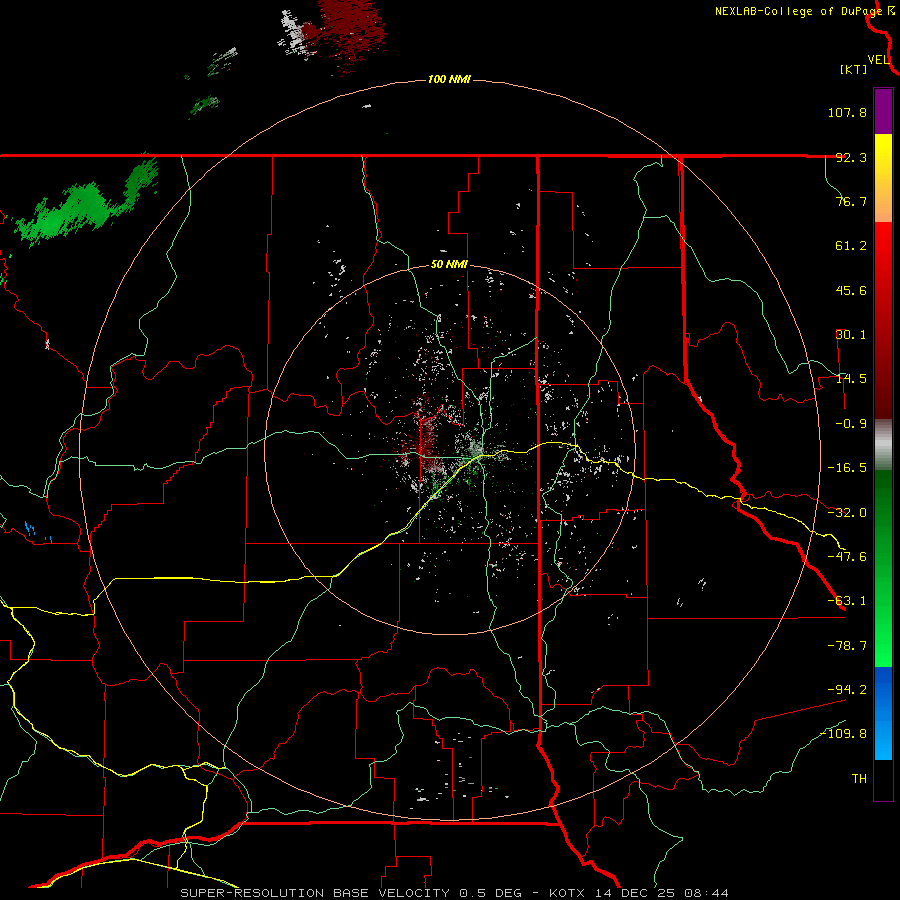Click the TH threshold label

click(859, 779)
